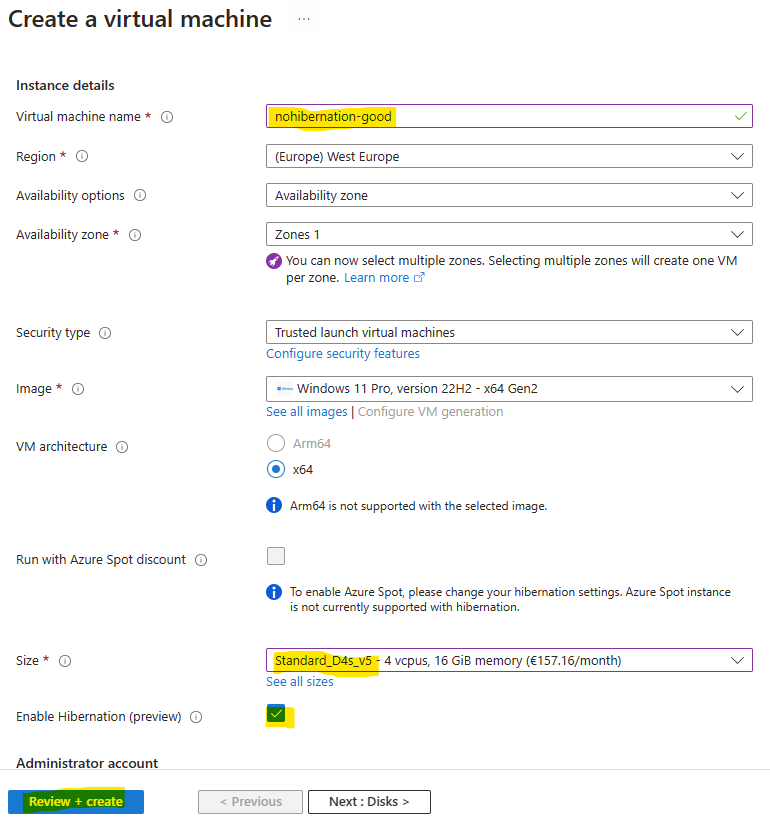Open the Security type dropdown
770x820 pixels.
(x=509, y=332)
